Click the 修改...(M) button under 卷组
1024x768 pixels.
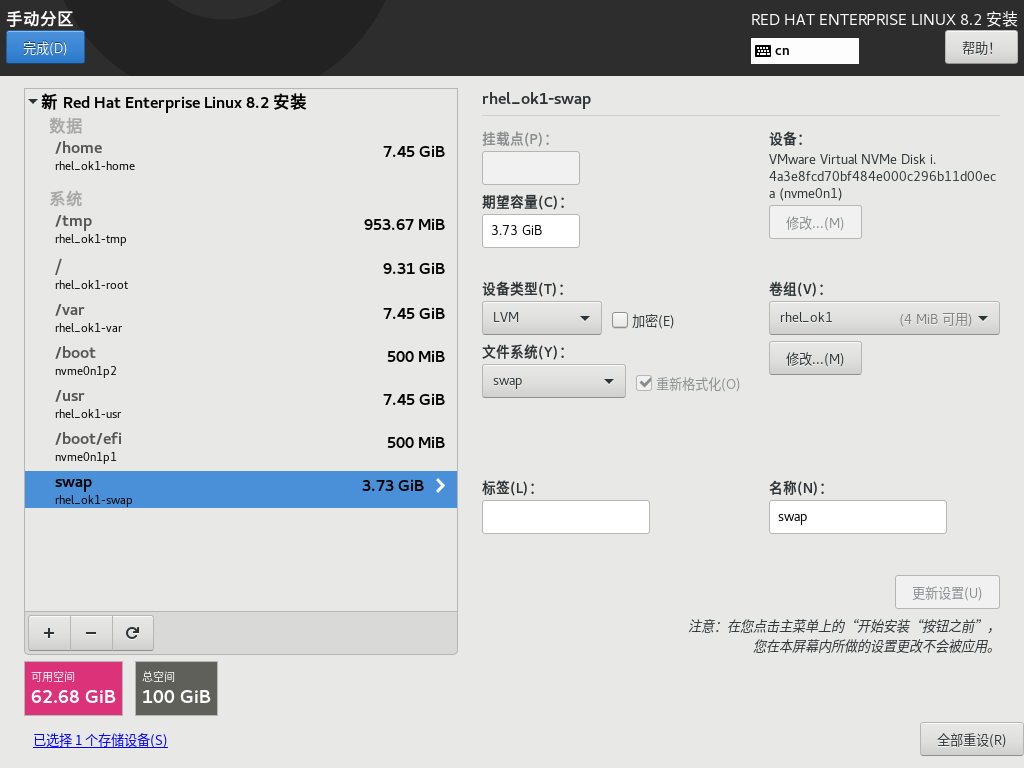(815, 359)
